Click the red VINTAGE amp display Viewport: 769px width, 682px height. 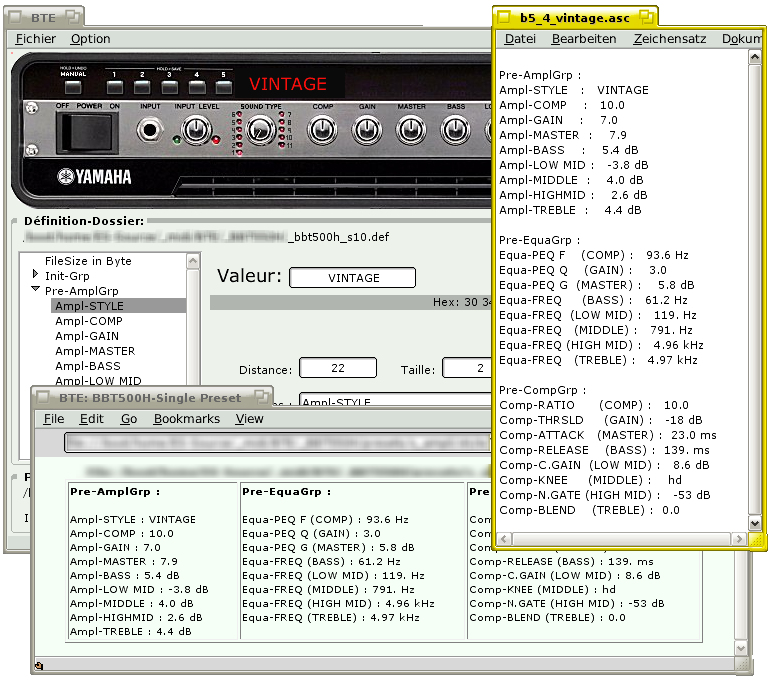[x=288, y=84]
